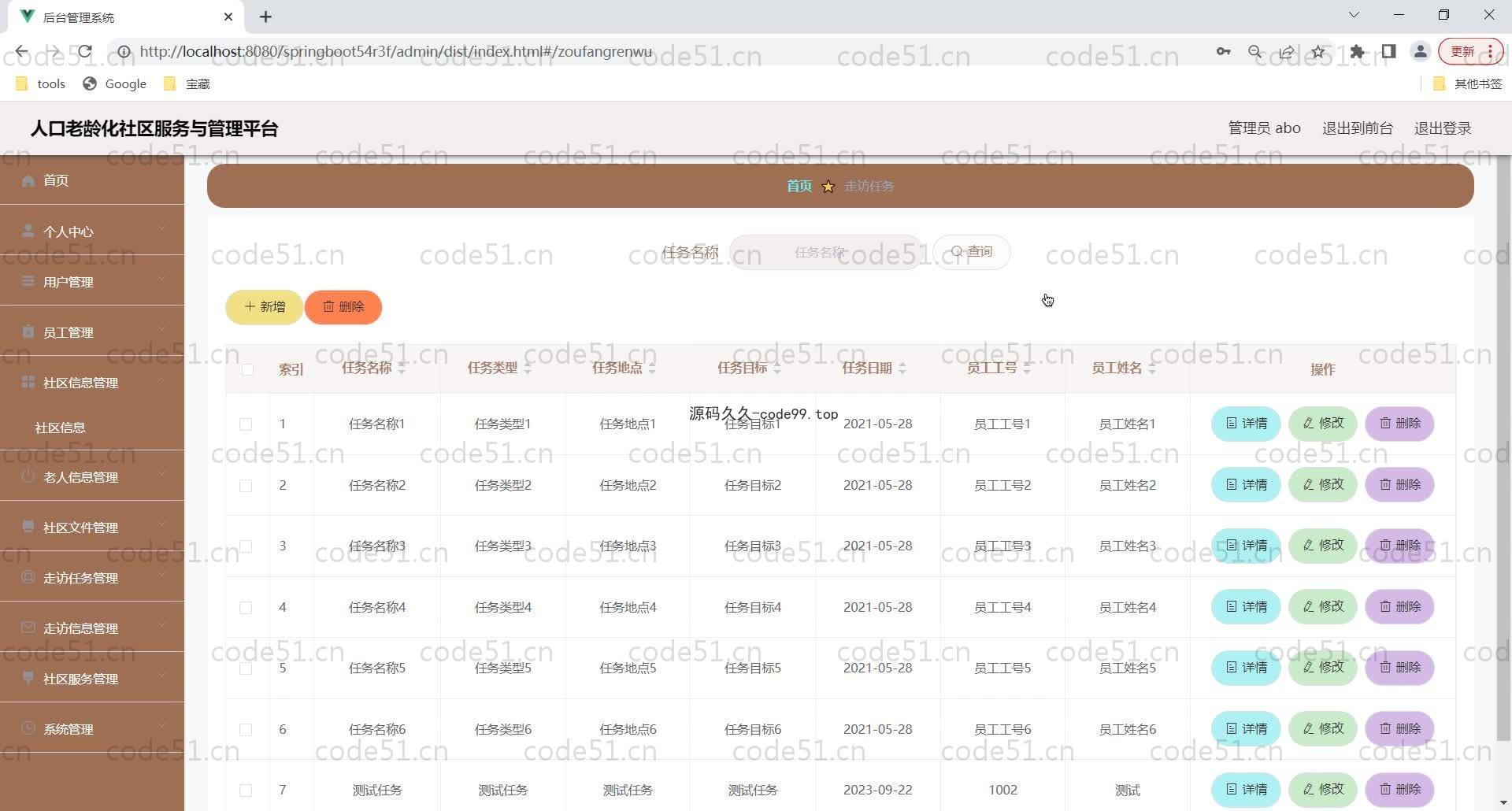The height and width of the screenshot is (811, 1512).
Task: Expand the 用户管理 sidebar menu
Action: 92,282
